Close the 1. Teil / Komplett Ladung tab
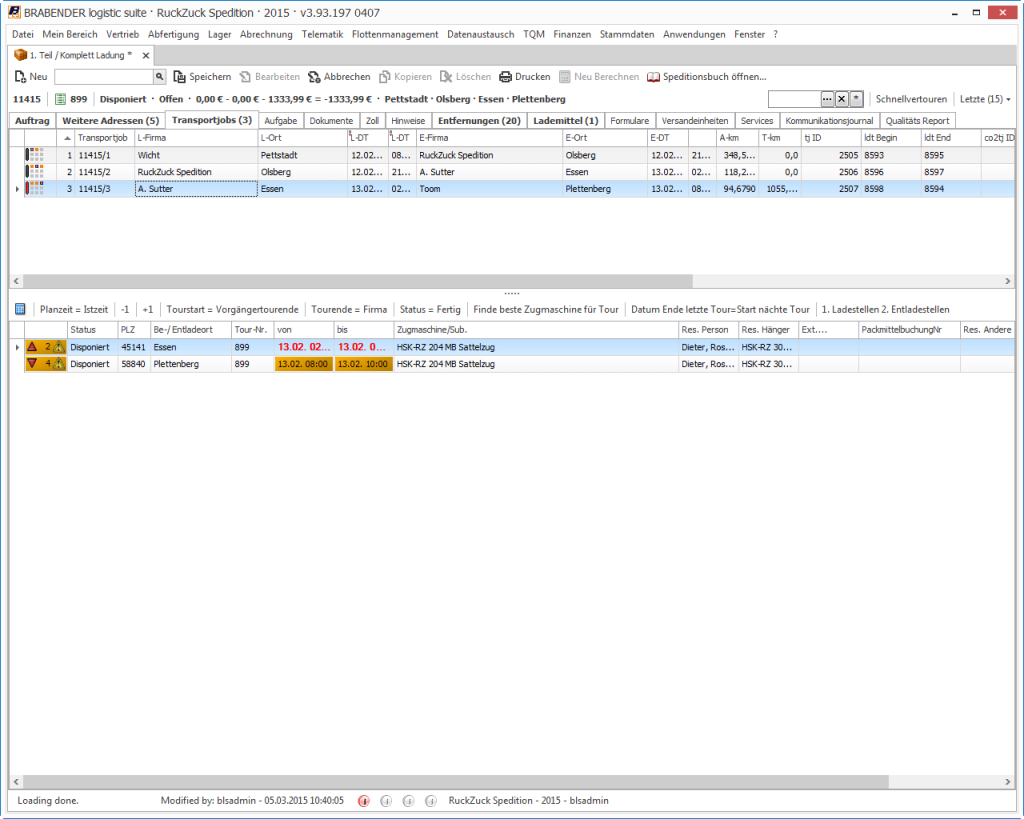1024x819 pixels. coord(146,56)
